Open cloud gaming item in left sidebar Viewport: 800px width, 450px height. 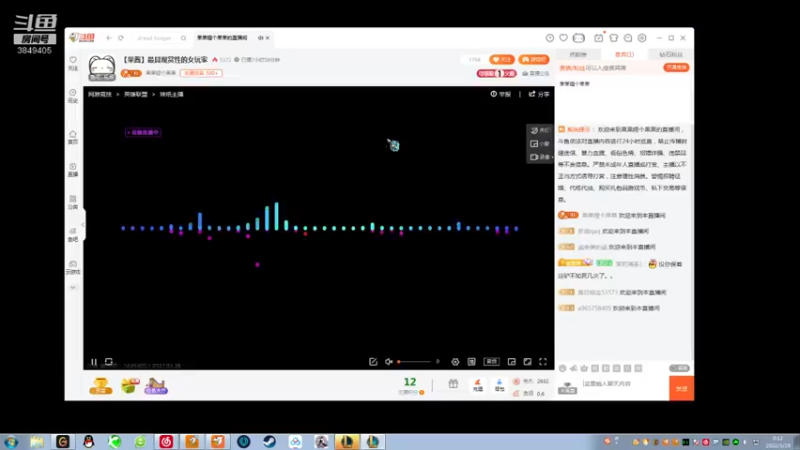click(73, 267)
